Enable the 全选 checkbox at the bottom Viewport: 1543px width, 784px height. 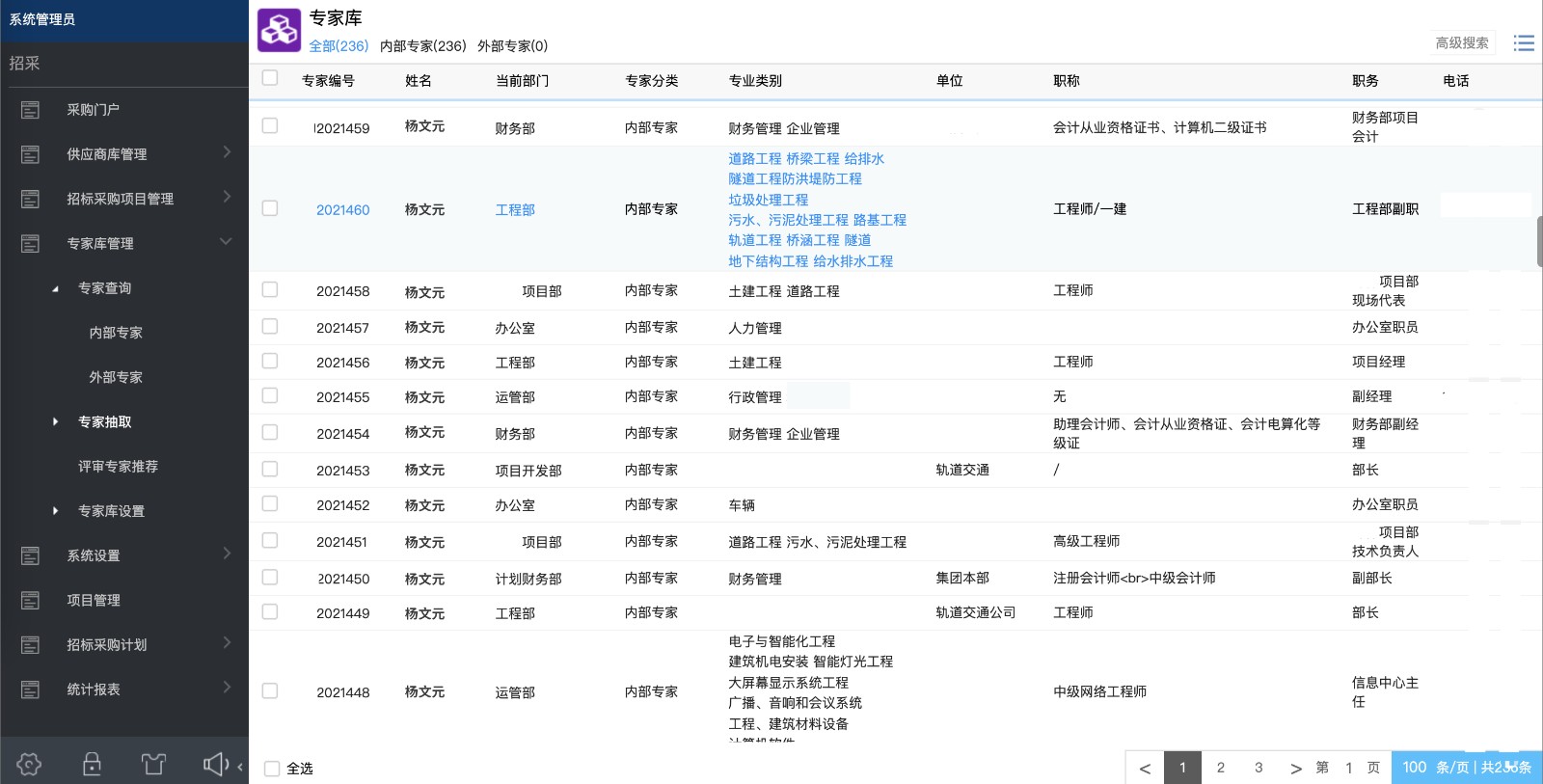coord(272,769)
